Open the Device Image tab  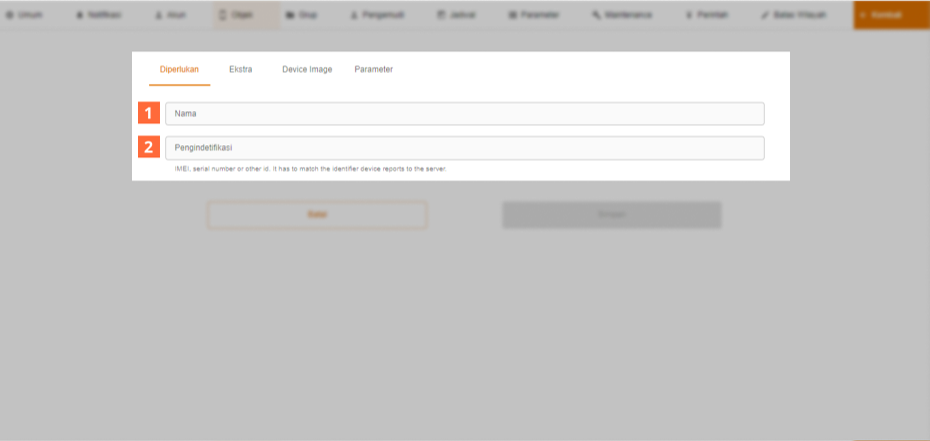[307, 70]
